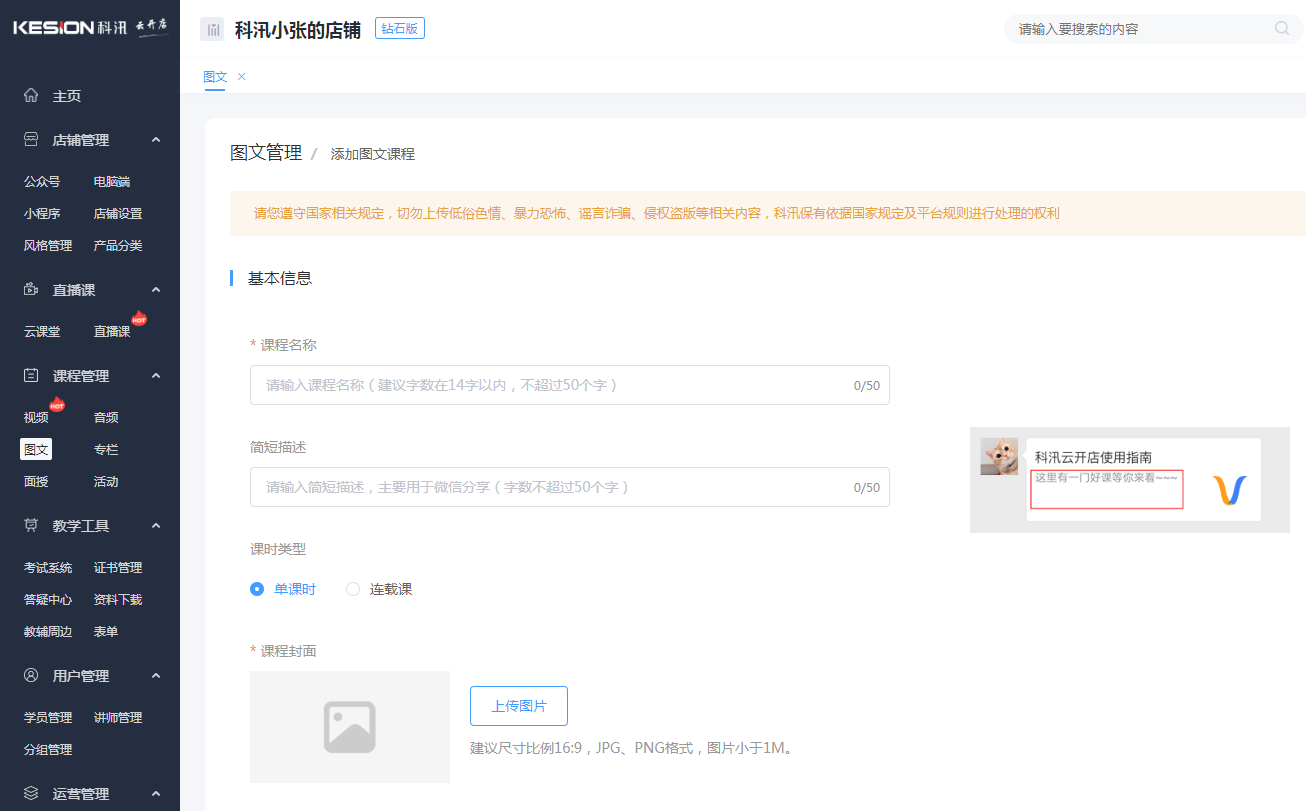Click the 店铺管理 storefront icon
Image resolution: width=1306 pixels, height=811 pixels.
30,140
